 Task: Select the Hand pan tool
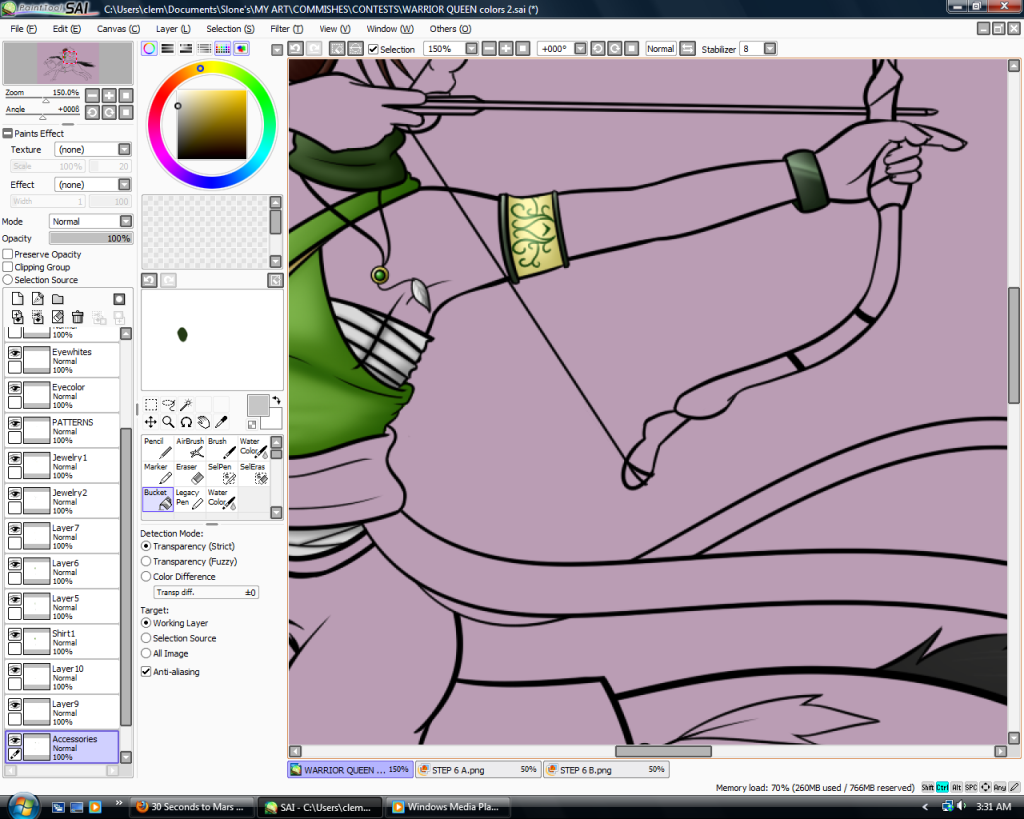click(x=204, y=423)
